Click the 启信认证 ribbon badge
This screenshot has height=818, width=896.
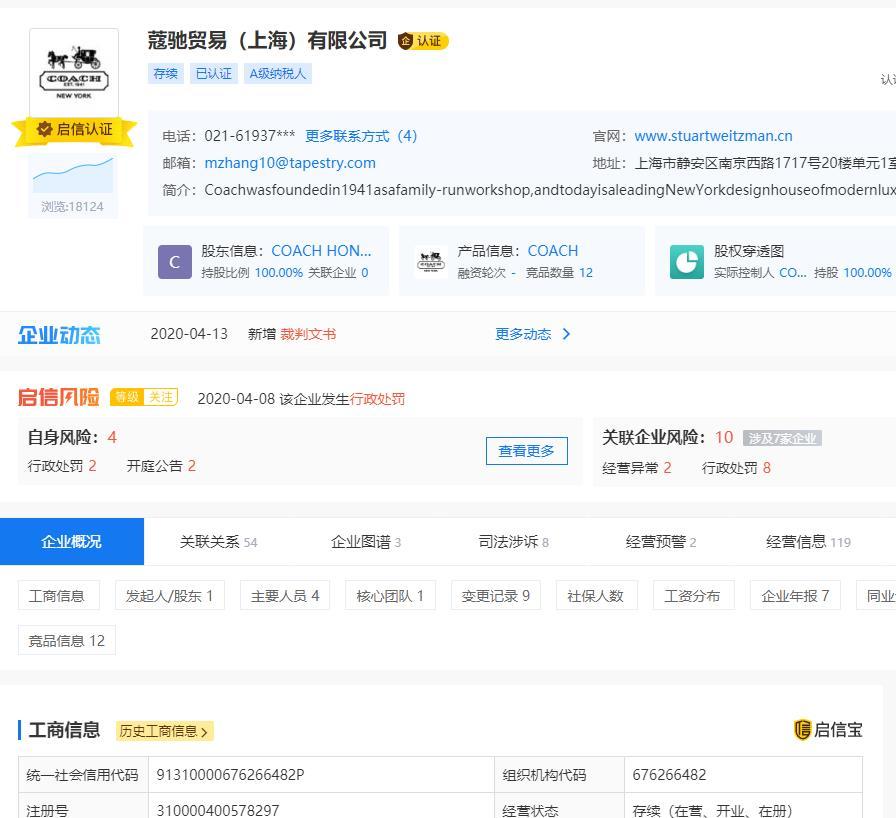click(75, 129)
